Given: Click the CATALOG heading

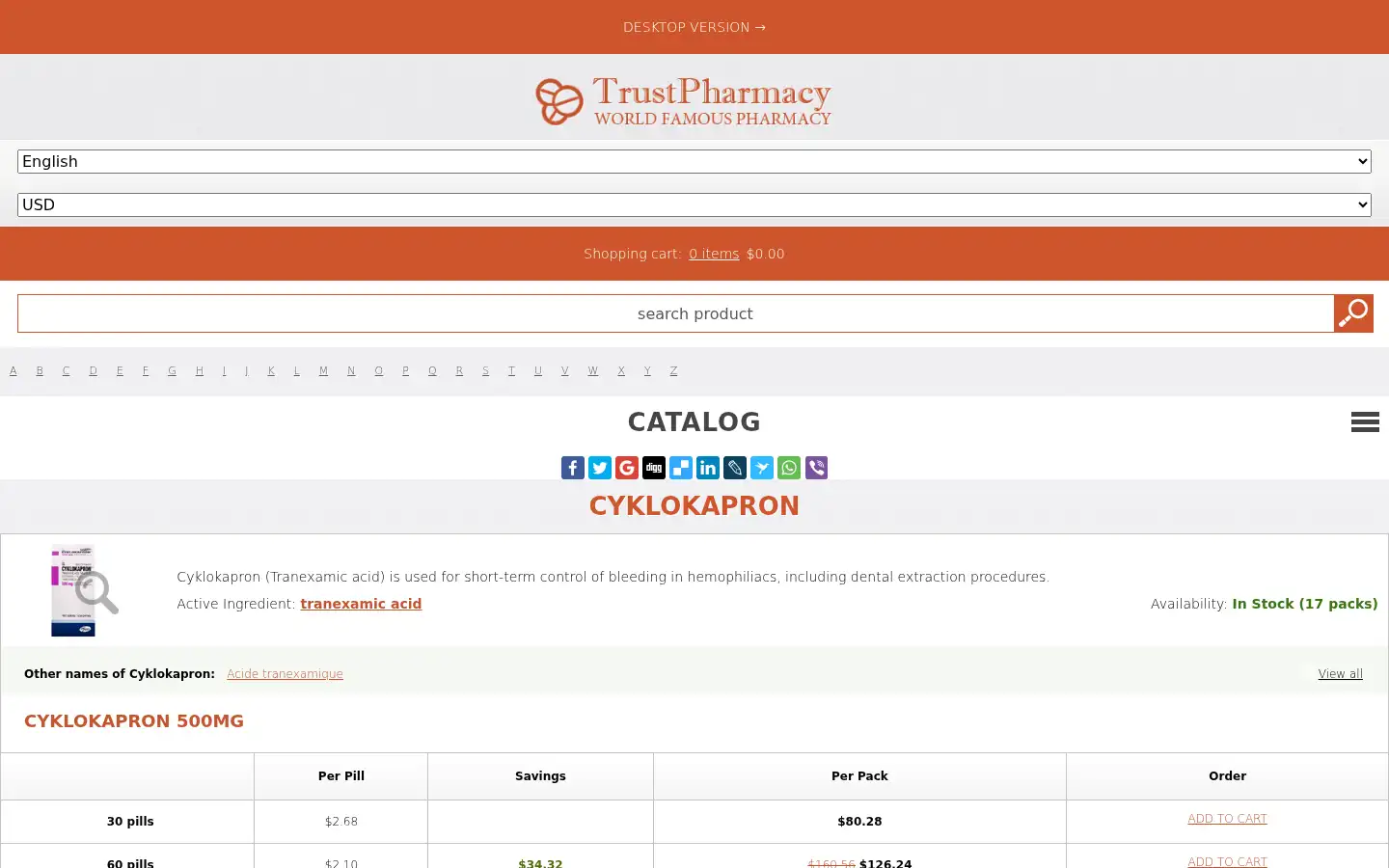Looking at the screenshot, I should click(x=694, y=422).
